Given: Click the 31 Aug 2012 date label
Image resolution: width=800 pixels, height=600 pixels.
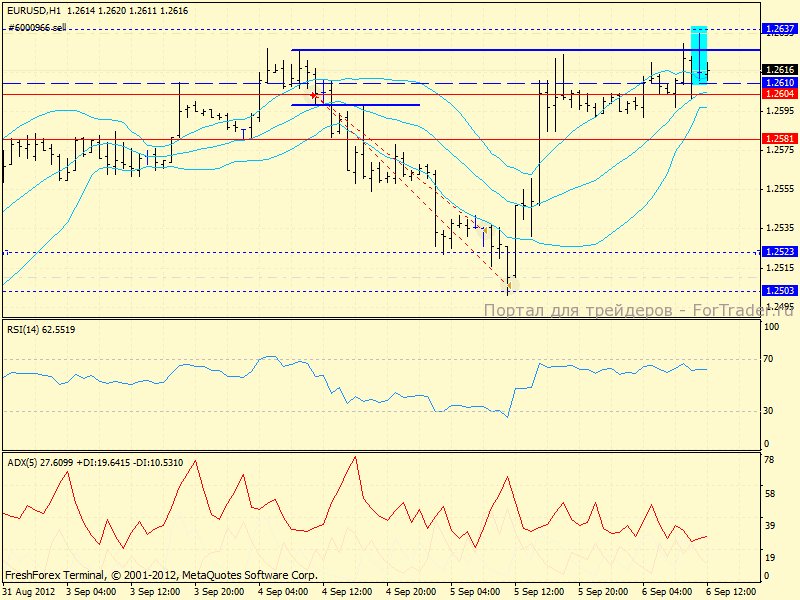Looking at the screenshot, I should (28, 592).
